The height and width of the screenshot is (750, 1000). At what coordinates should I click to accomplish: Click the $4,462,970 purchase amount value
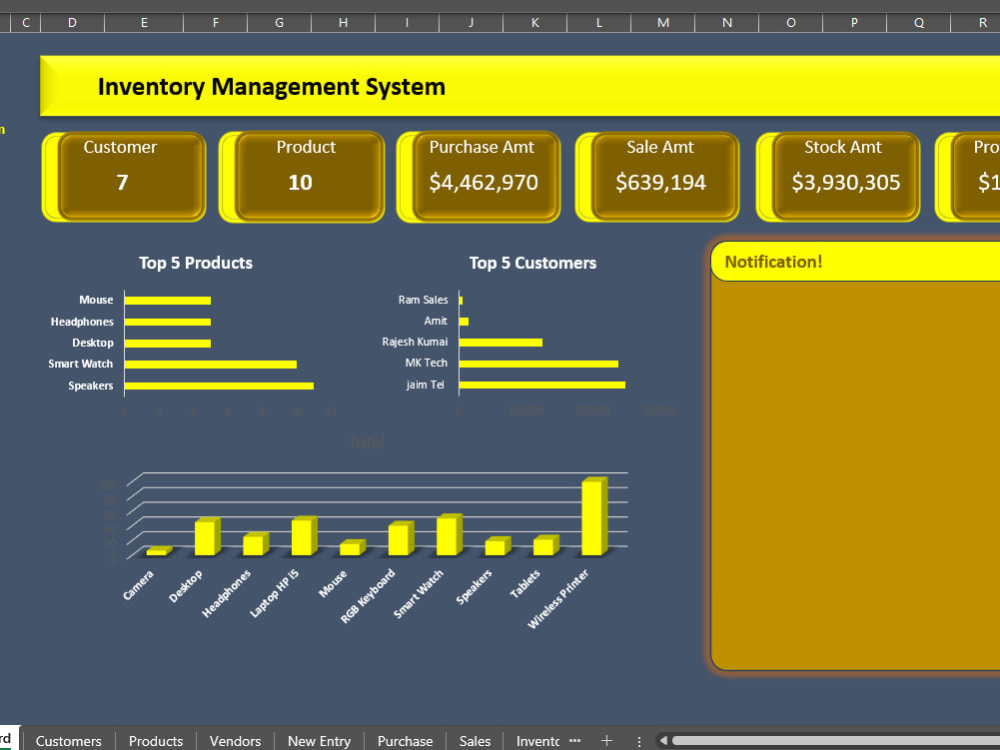pos(483,183)
